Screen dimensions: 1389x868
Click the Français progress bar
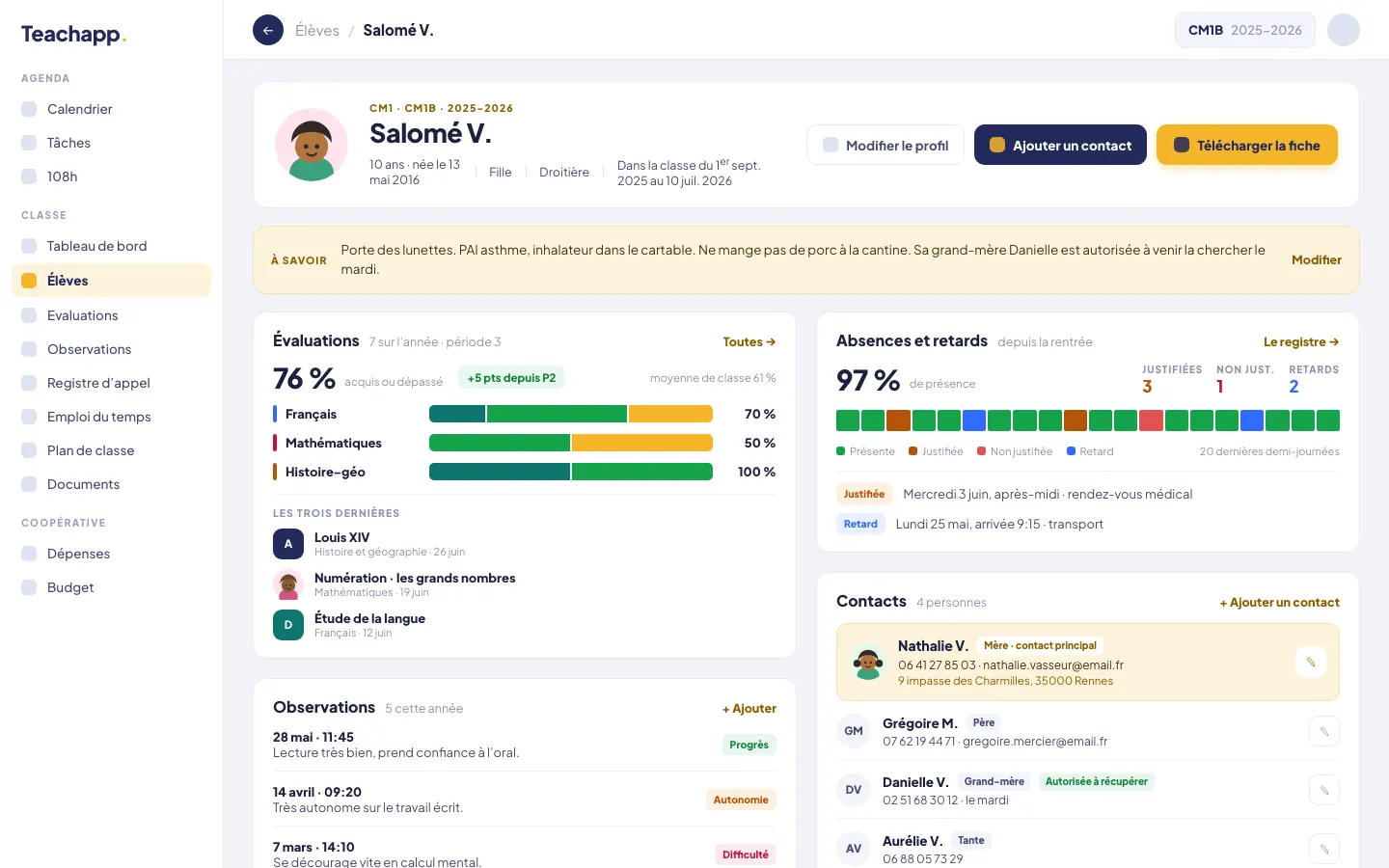tap(571, 414)
